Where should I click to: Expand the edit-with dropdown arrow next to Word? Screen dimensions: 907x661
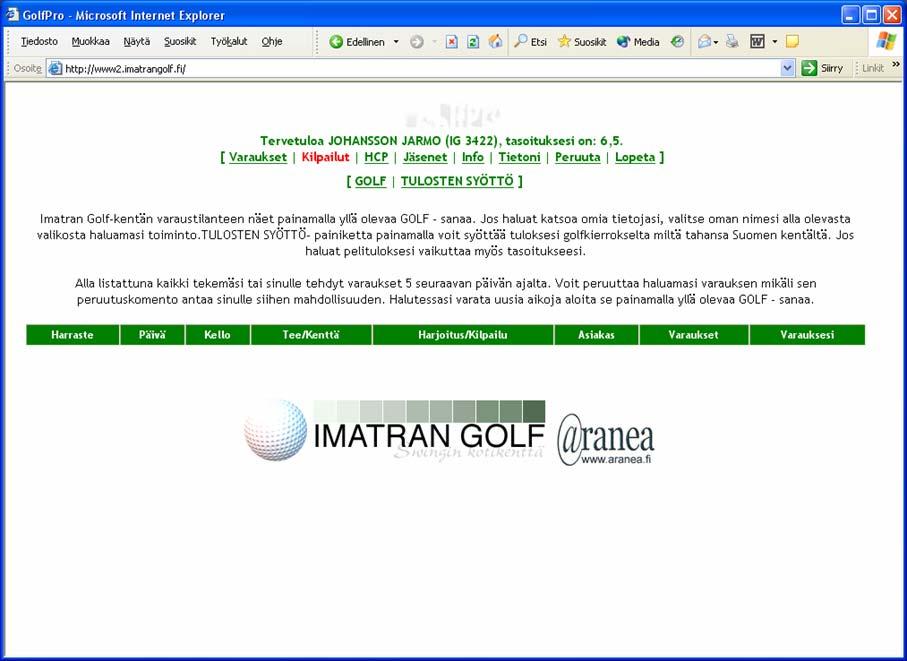click(775, 42)
